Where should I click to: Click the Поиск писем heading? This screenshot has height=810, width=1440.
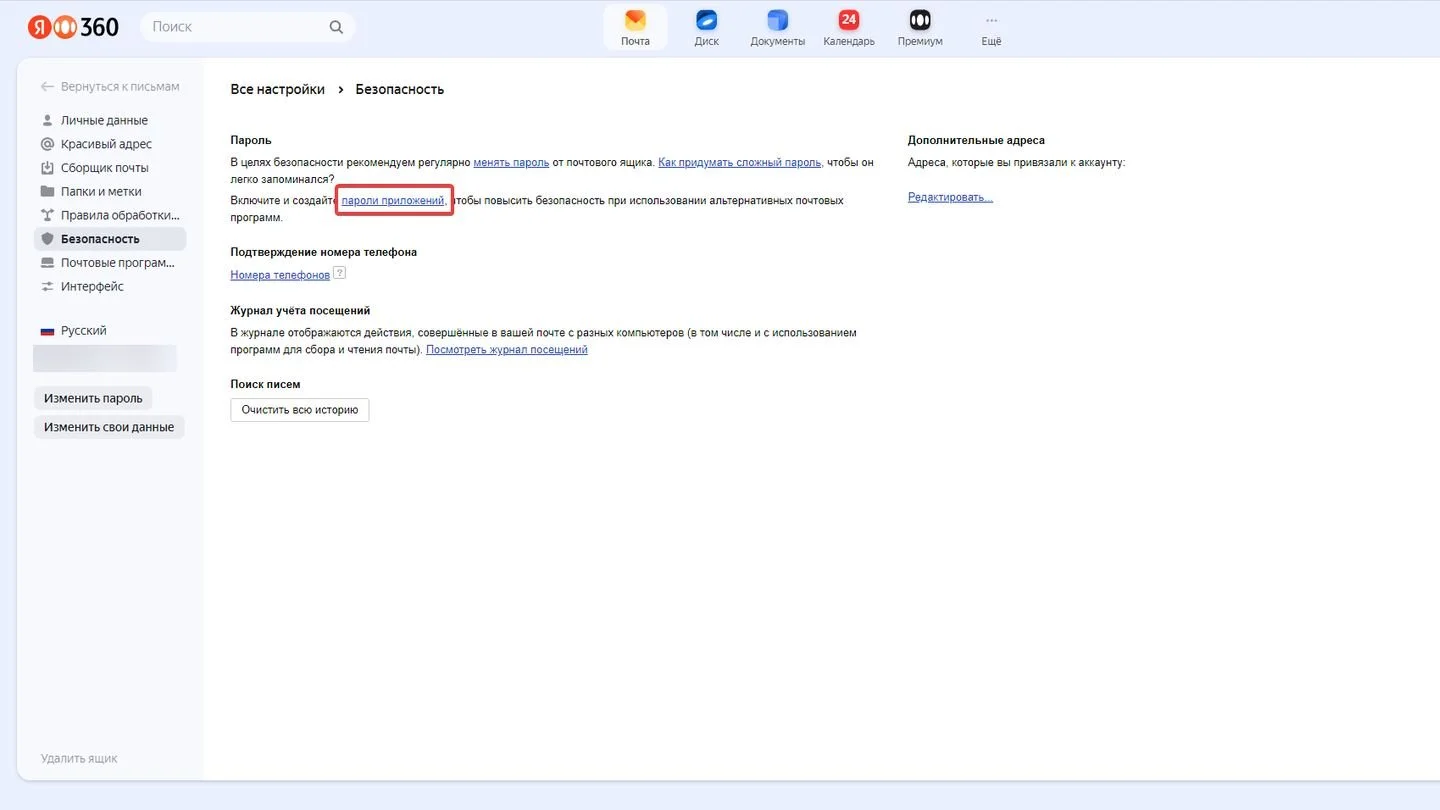click(266, 384)
